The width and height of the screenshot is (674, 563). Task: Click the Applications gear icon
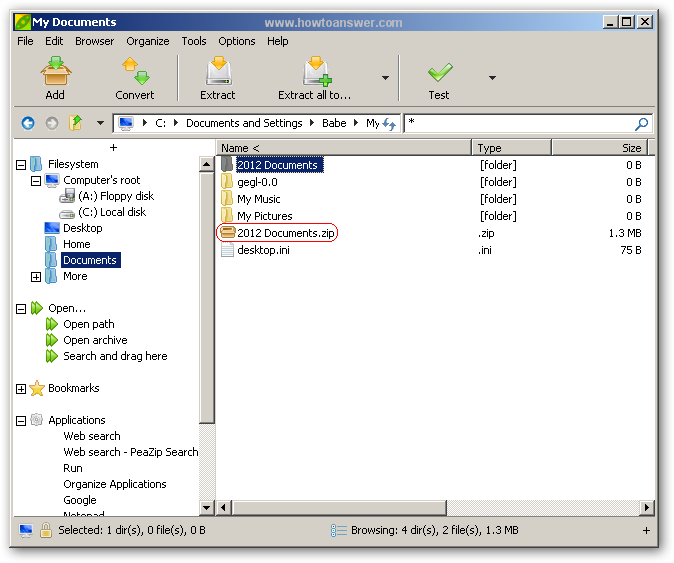[37, 419]
